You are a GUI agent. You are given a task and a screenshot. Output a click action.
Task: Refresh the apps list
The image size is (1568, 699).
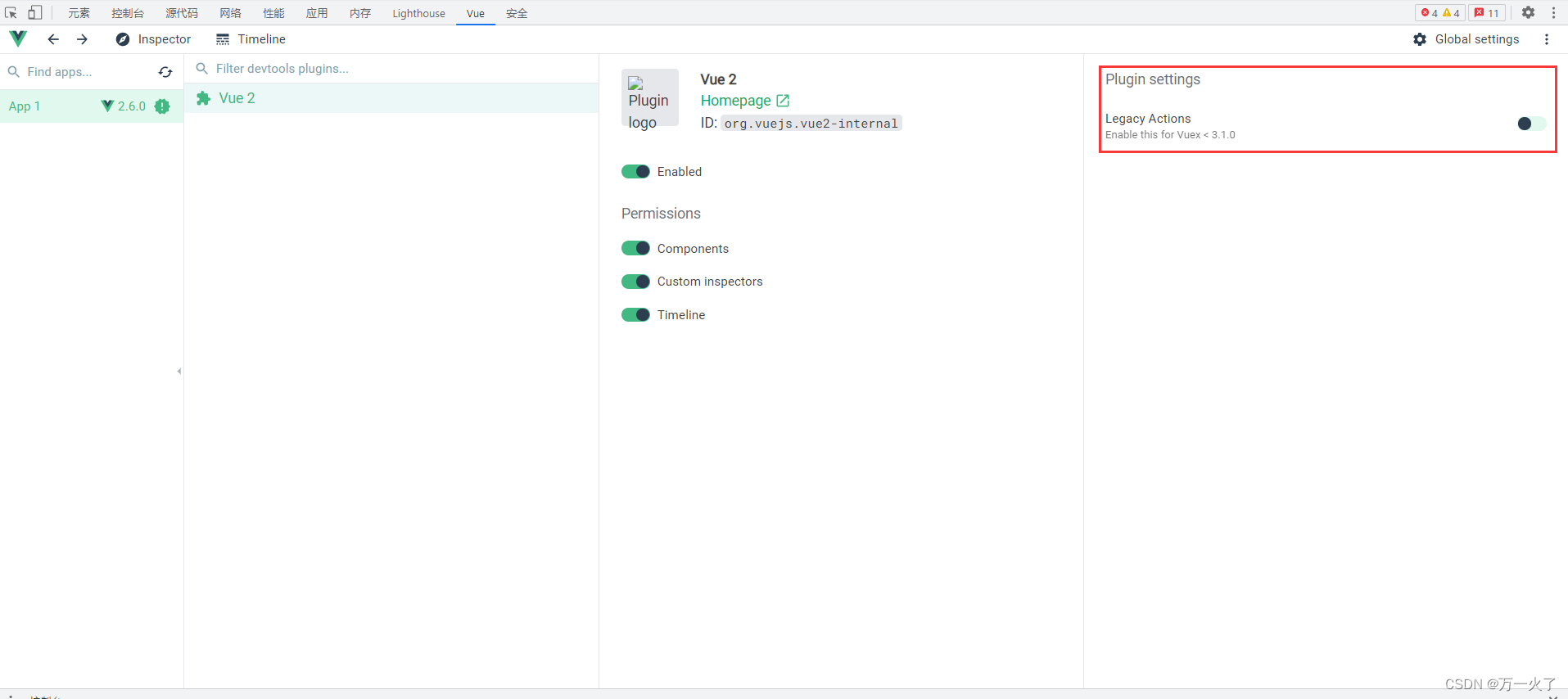165,72
